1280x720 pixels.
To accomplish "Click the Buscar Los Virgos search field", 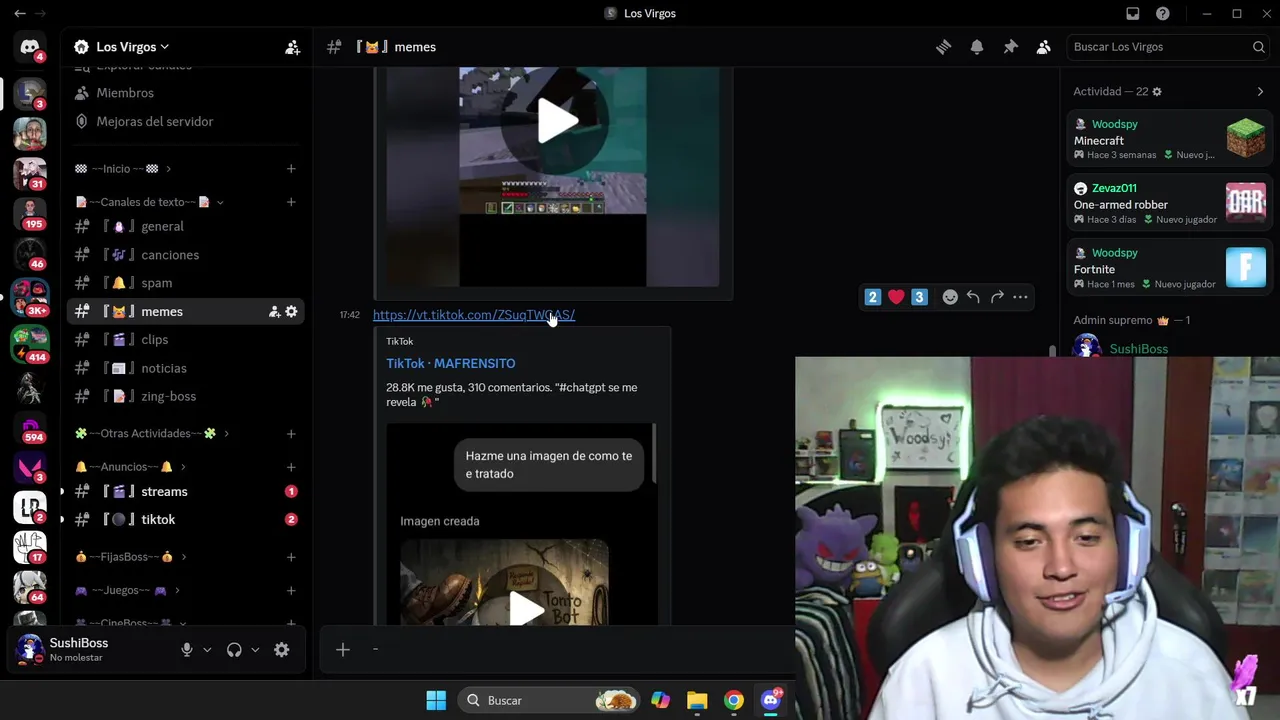I will (x=1169, y=47).
